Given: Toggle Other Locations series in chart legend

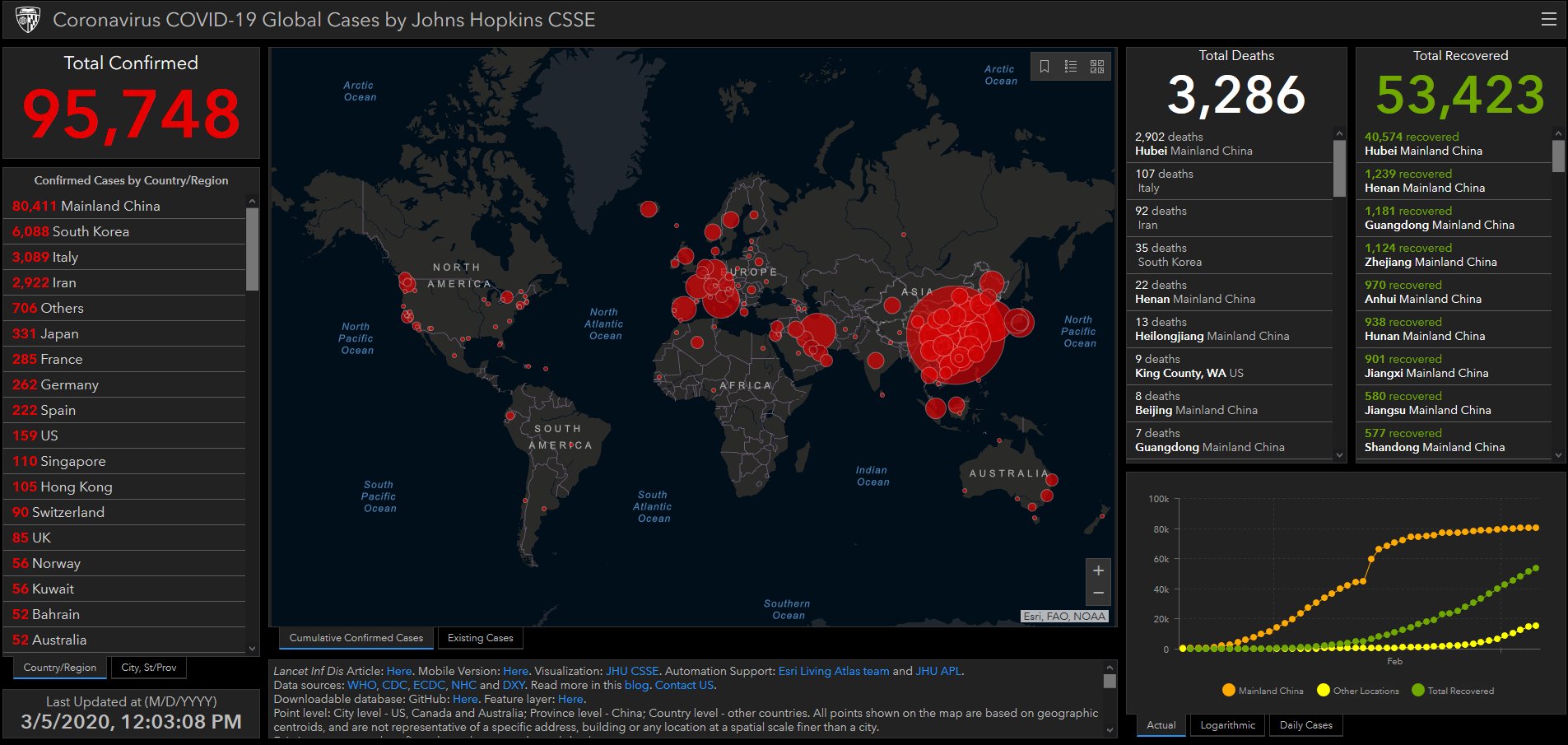Looking at the screenshot, I should click(1358, 691).
